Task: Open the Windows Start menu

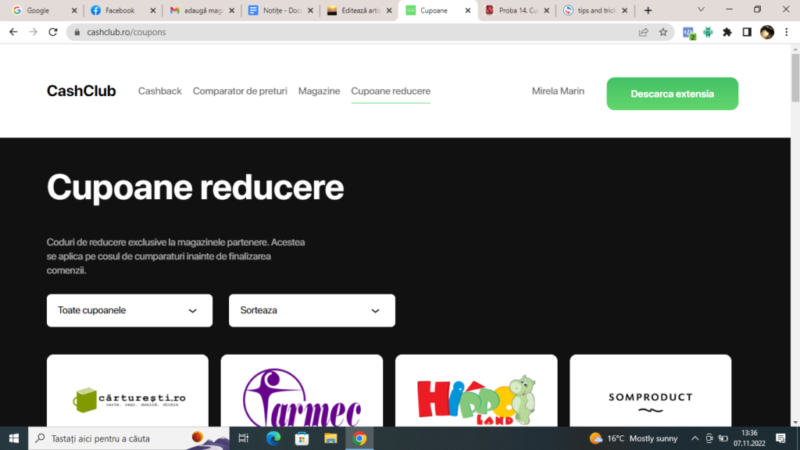Action: click(x=14, y=438)
